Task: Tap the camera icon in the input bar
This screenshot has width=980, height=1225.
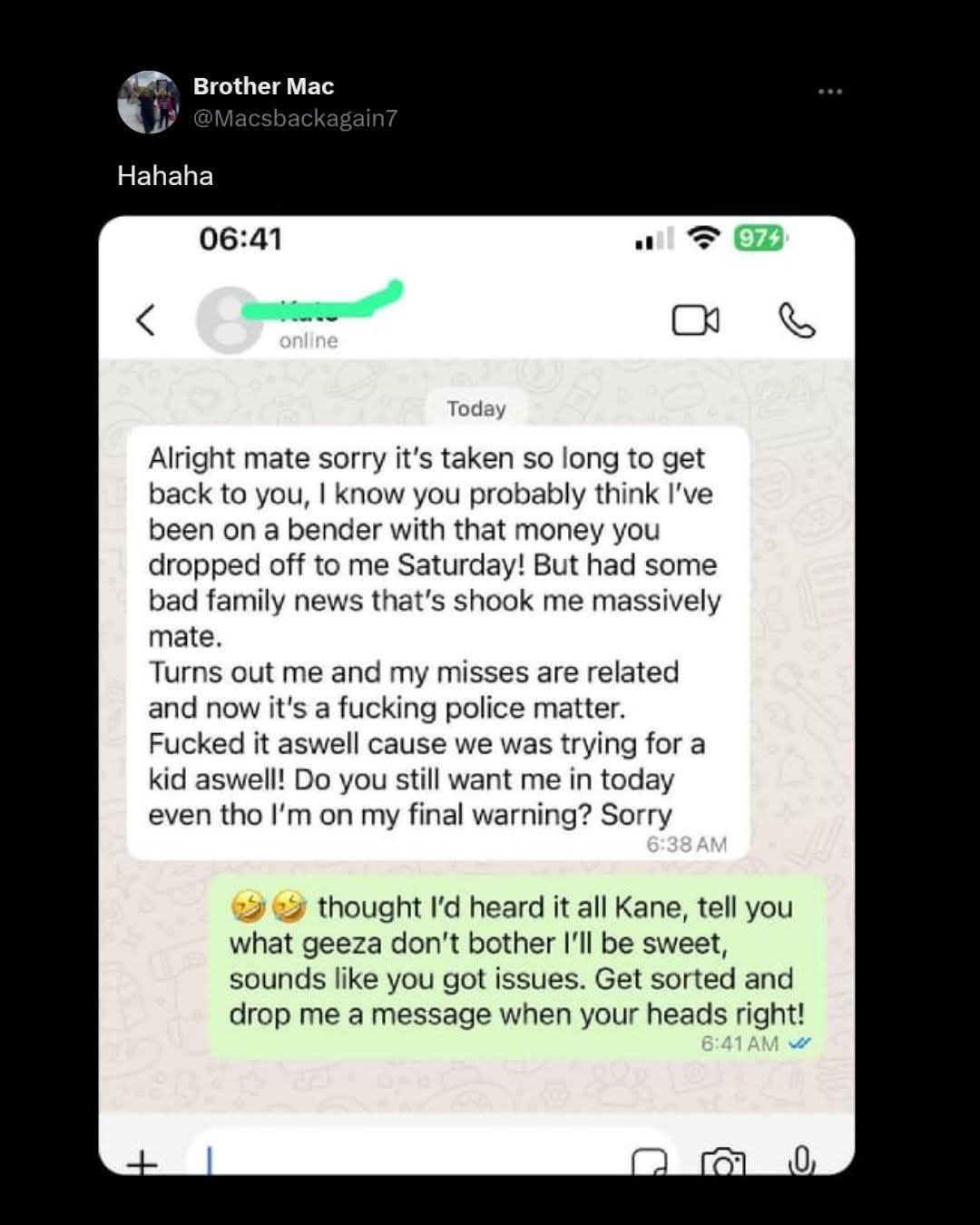Action: (723, 1161)
